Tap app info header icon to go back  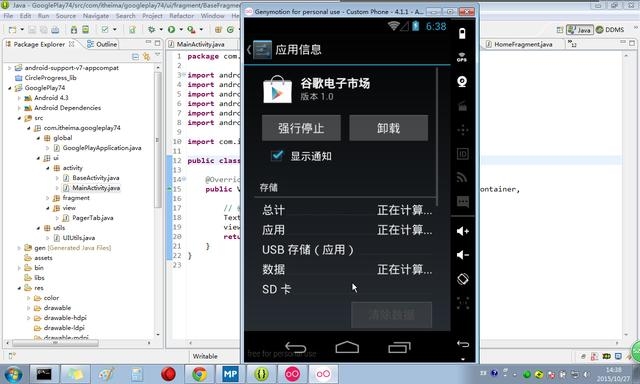pyautogui.click(x=260, y=50)
